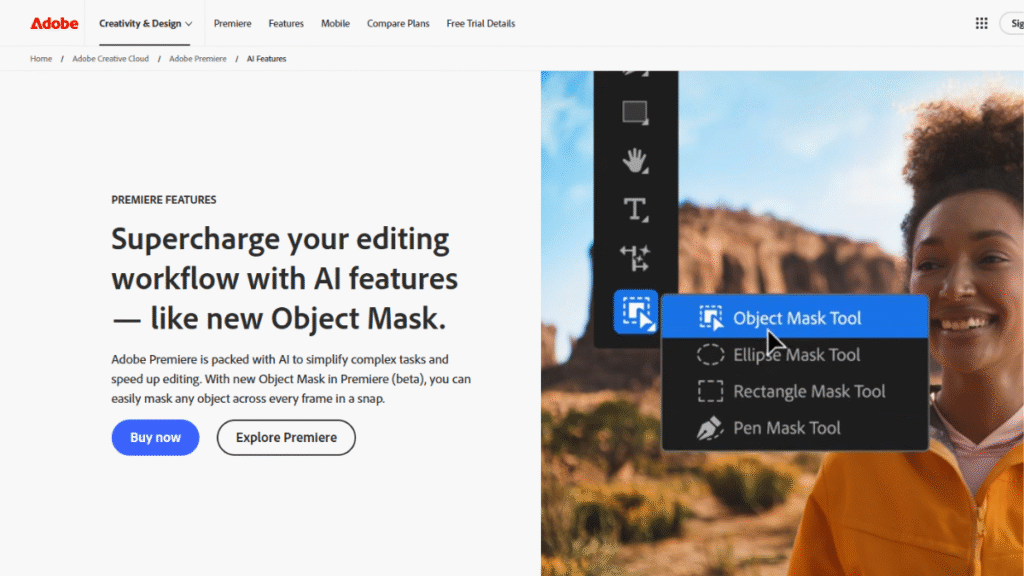Image resolution: width=1024 pixels, height=576 pixels.
Task: Click the highlighted blue Mask tool icon
Action: click(636, 311)
